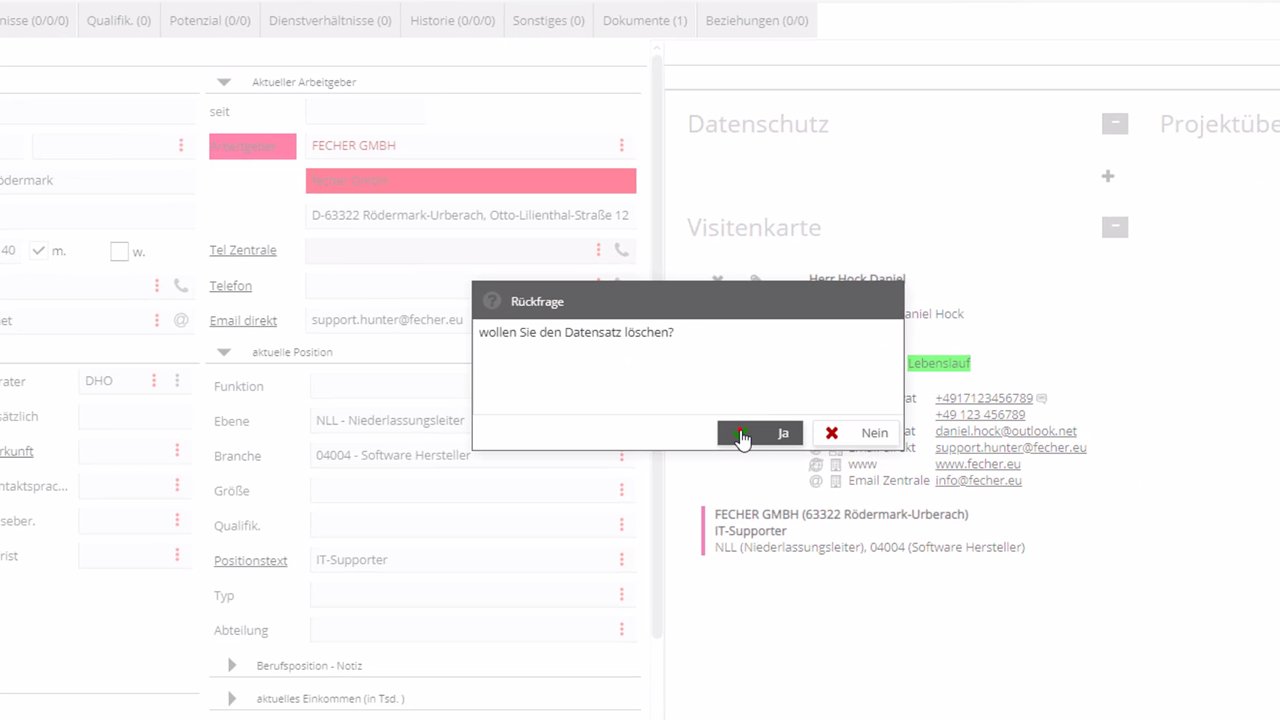Image resolution: width=1280 pixels, height=720 pixels.
Task: Click the +49 123 456789 link
Action: (980, 414)
